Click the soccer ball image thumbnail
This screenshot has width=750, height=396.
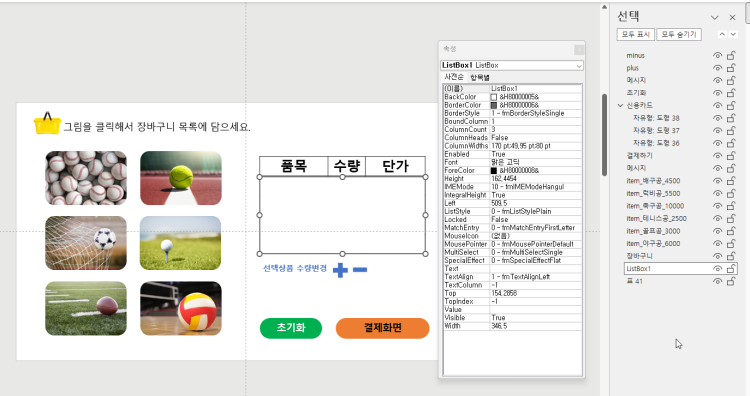(86, 243)
